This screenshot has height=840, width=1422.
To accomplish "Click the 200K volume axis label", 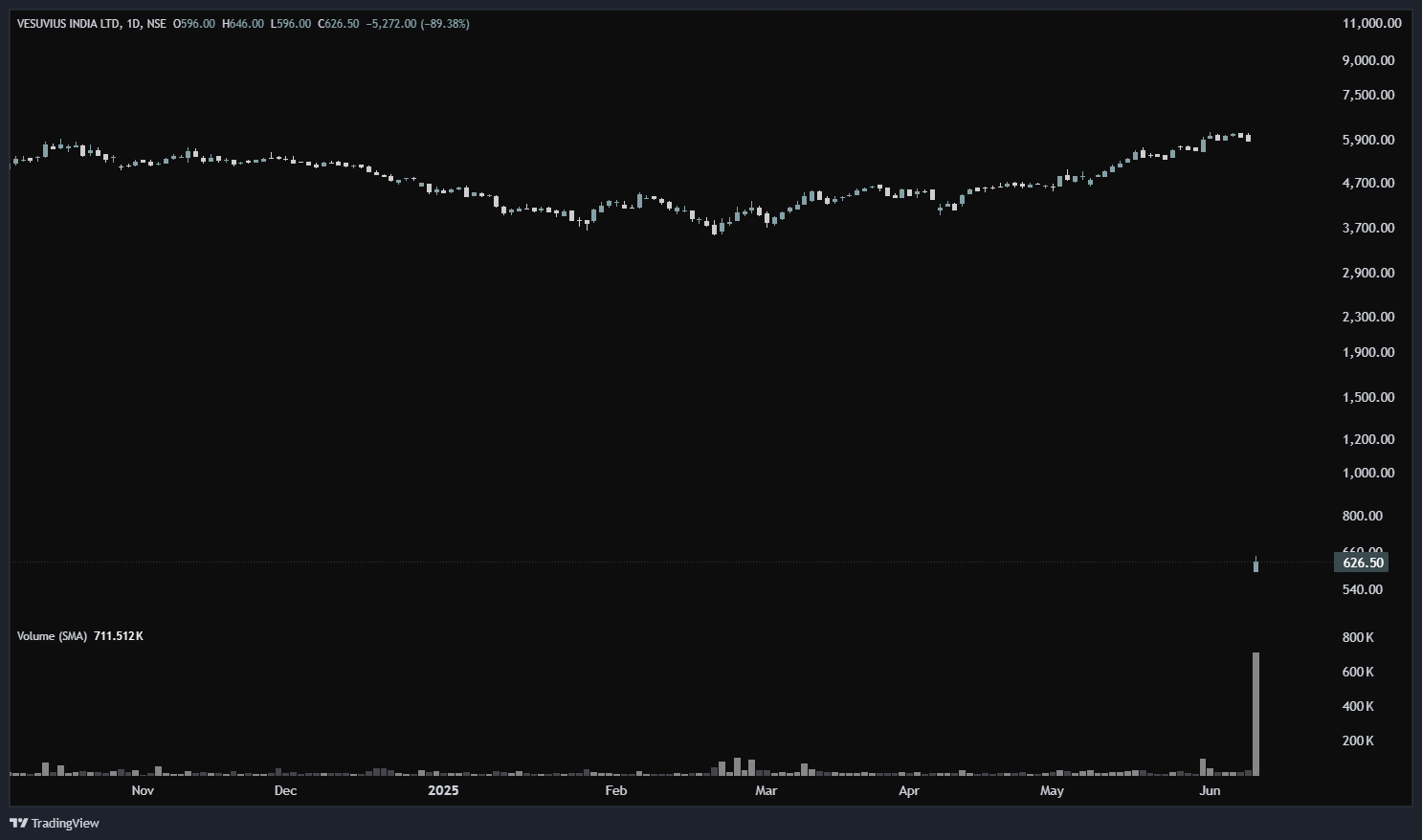I will (1359, 741).
